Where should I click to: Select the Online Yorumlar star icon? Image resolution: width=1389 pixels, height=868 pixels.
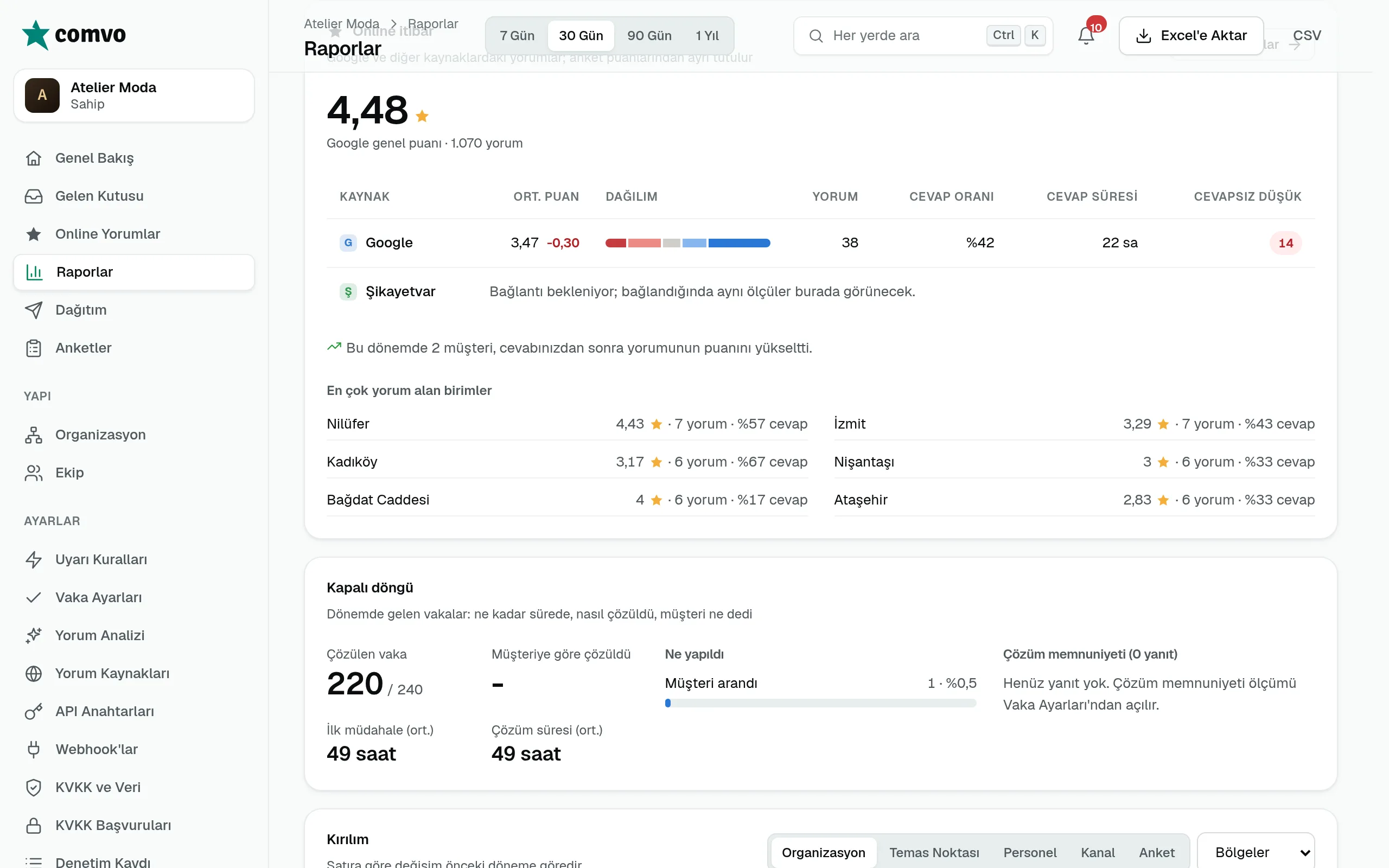(x=34, y=234)
